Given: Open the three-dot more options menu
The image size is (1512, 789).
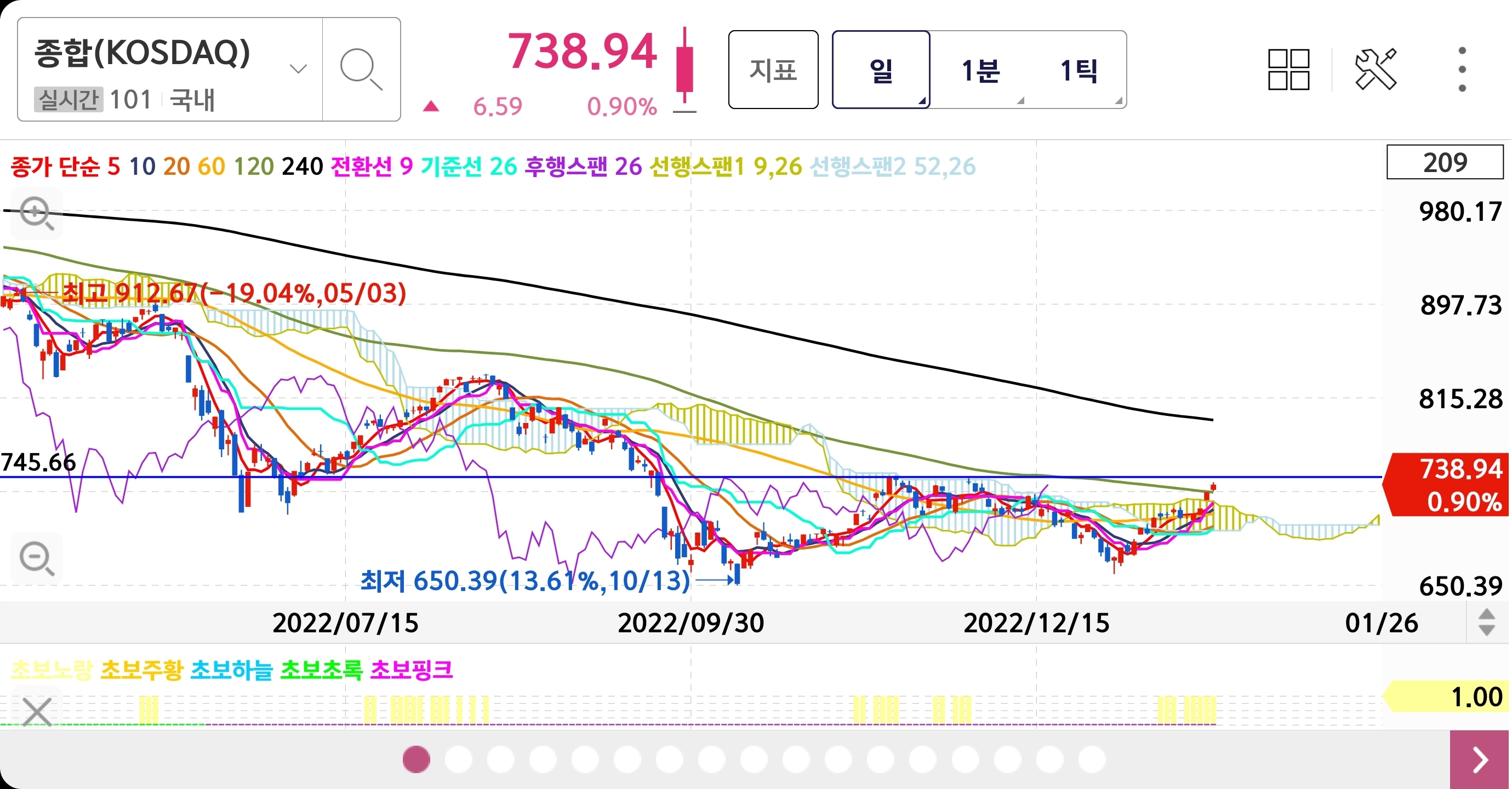Looking at the screenshot, I should (x=1462, y=70).
